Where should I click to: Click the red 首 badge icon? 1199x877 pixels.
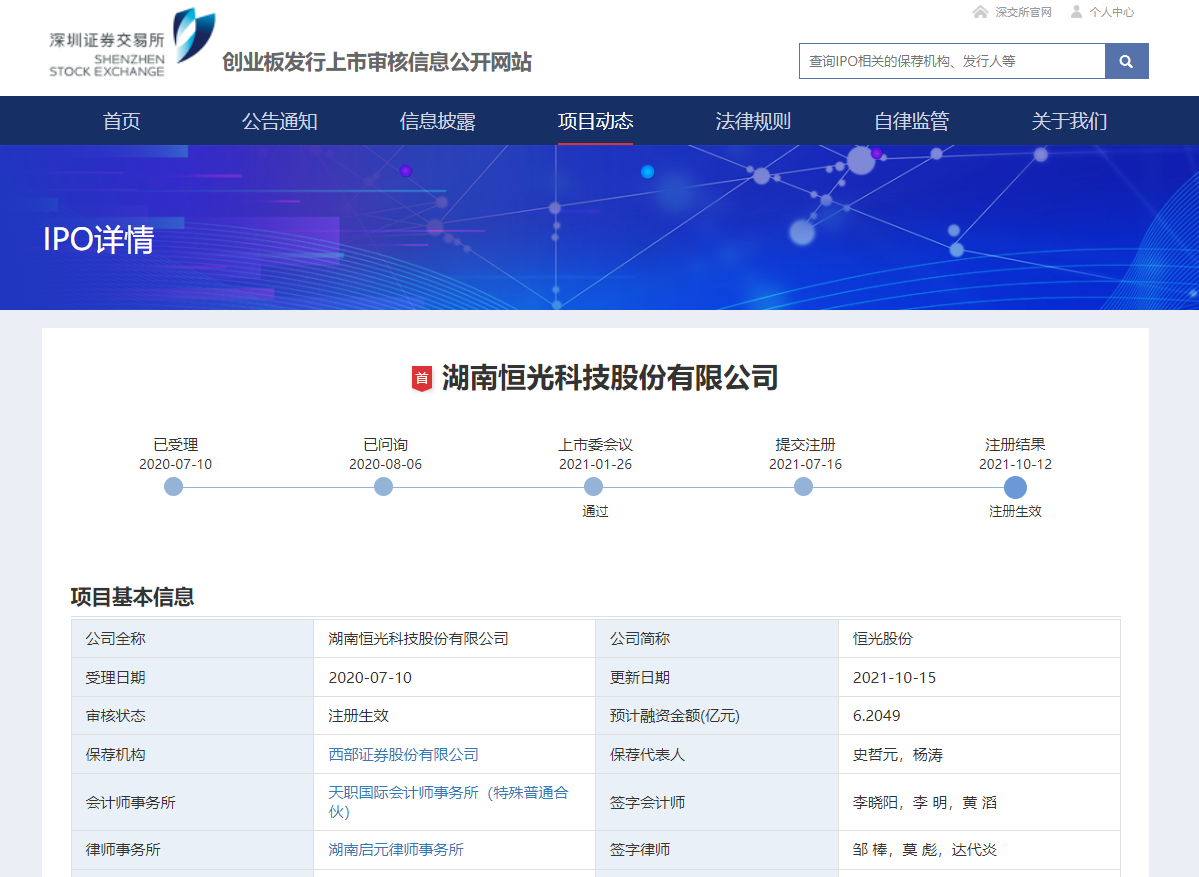(422, 378)
